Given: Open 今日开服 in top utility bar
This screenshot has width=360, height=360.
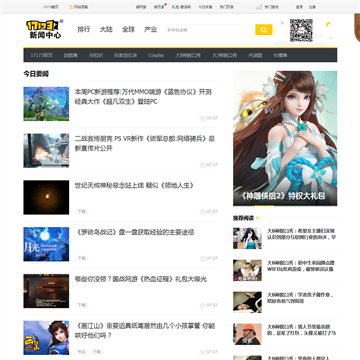Looking at the screenshot, I should [205, 7].
